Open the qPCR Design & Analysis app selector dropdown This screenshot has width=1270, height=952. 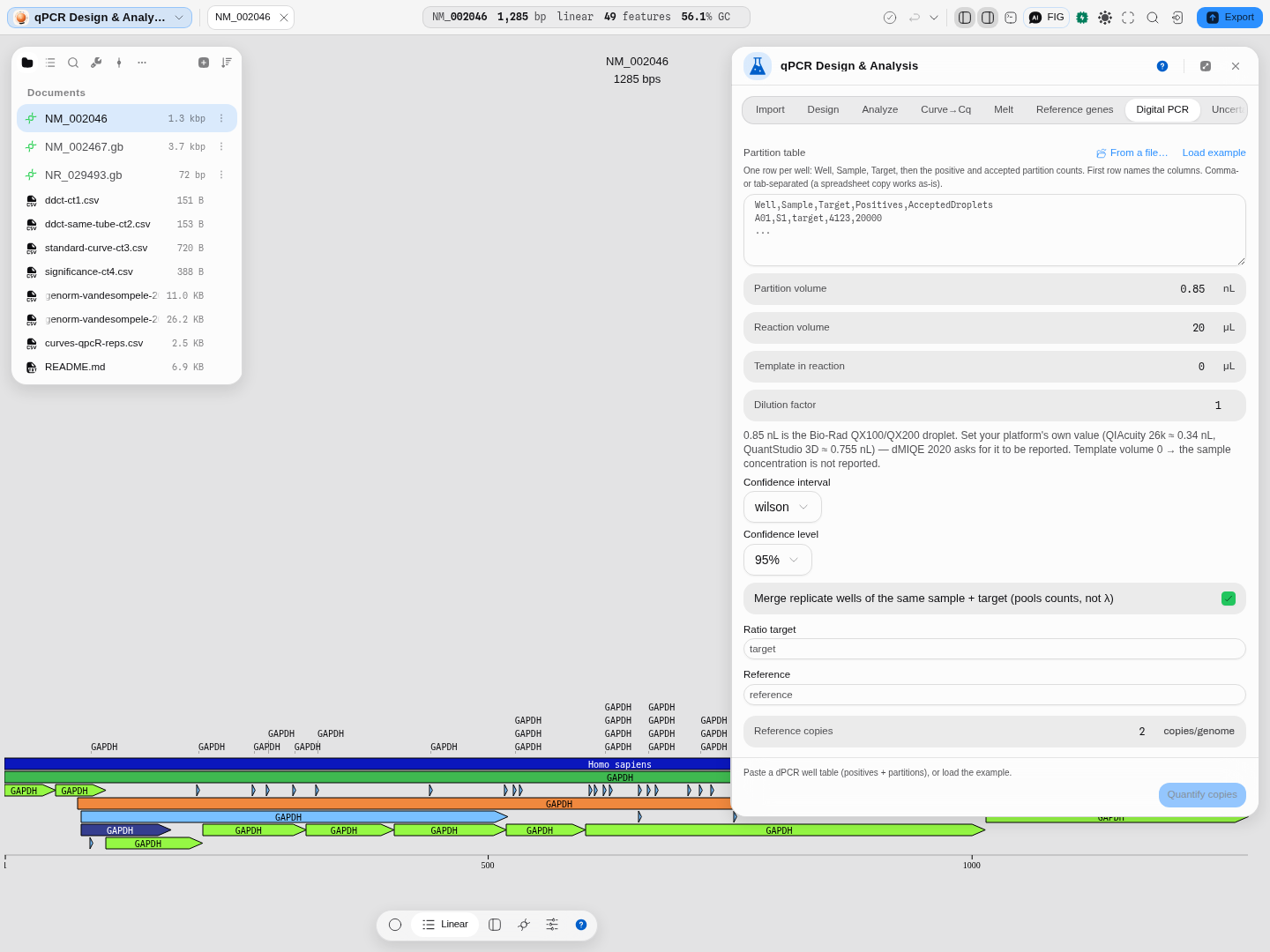click(x=100, y=18)
